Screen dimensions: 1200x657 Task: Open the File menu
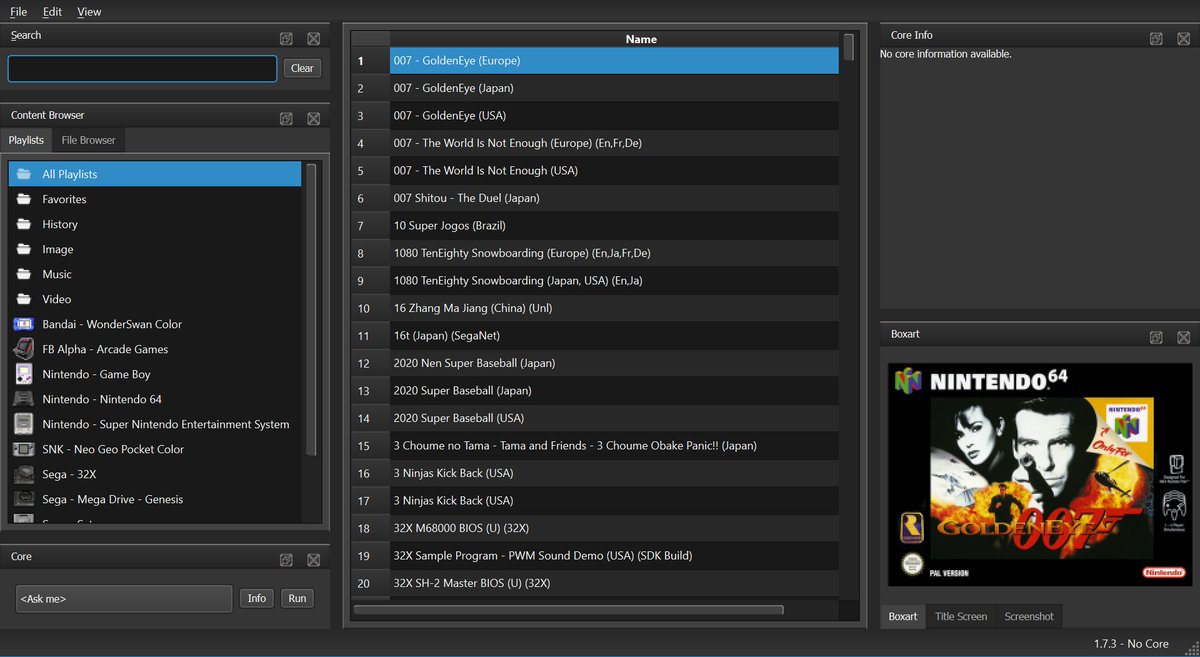point(18,12)
